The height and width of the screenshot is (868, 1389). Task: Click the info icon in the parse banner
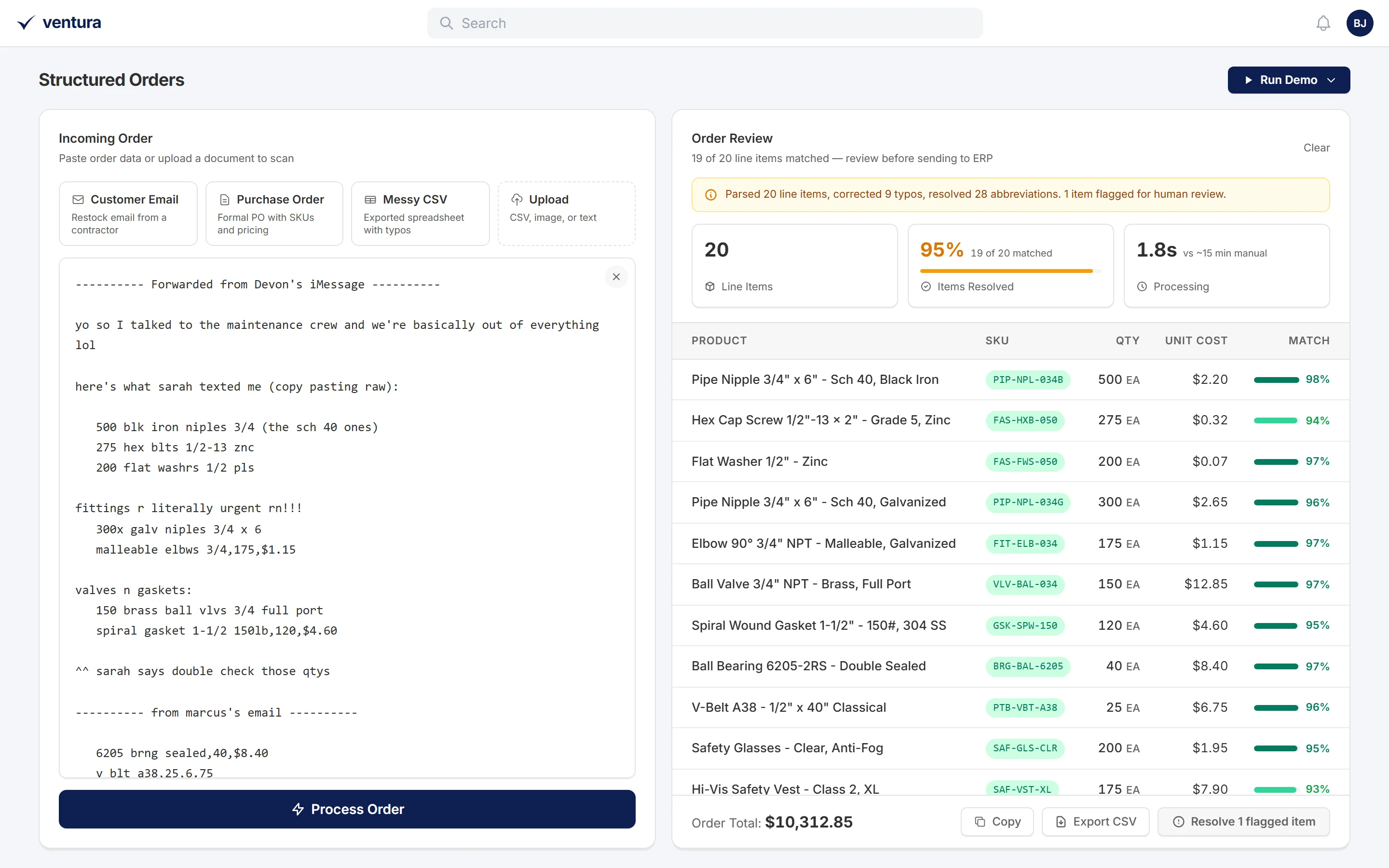710,195
